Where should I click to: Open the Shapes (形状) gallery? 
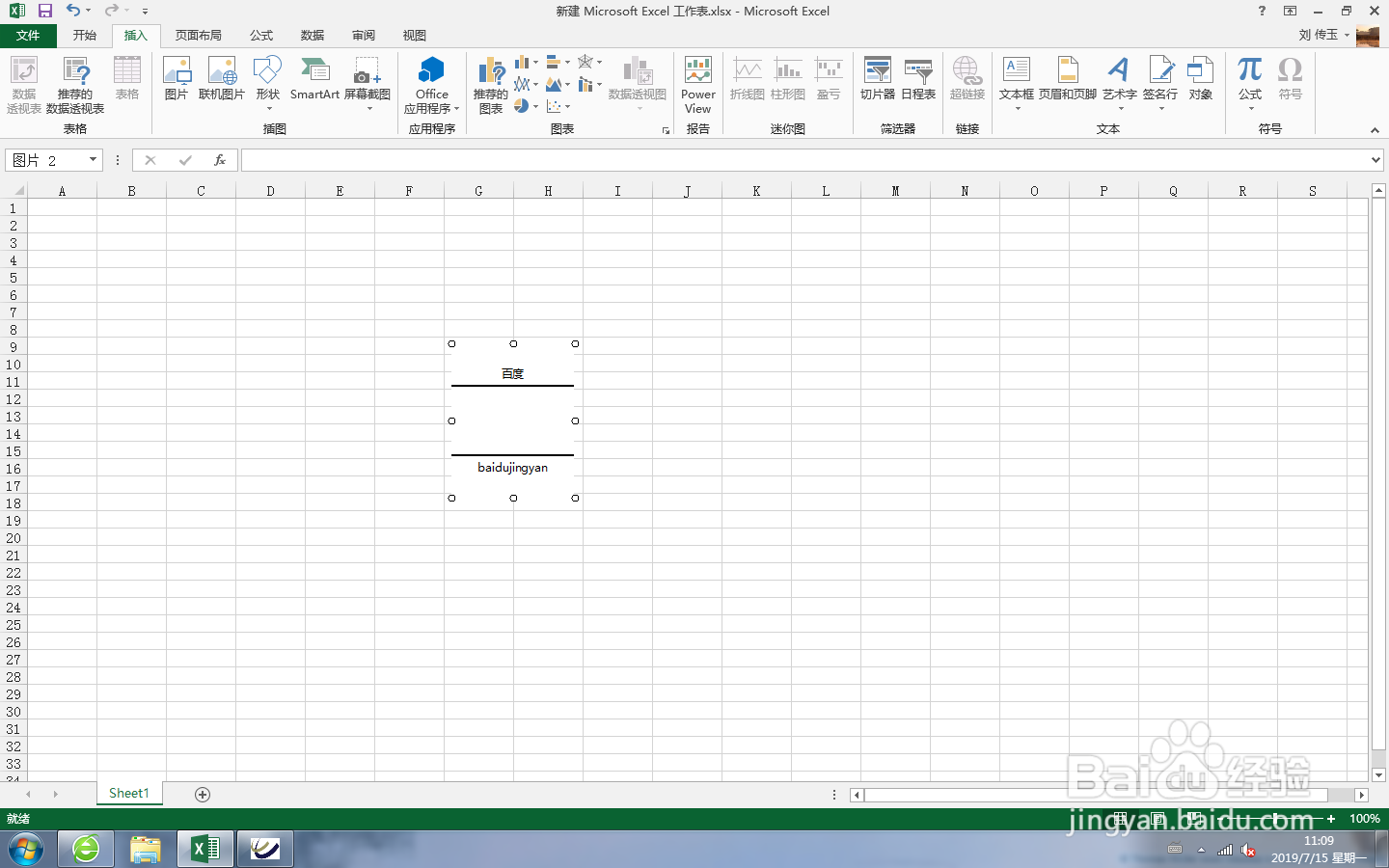(268, 82)
